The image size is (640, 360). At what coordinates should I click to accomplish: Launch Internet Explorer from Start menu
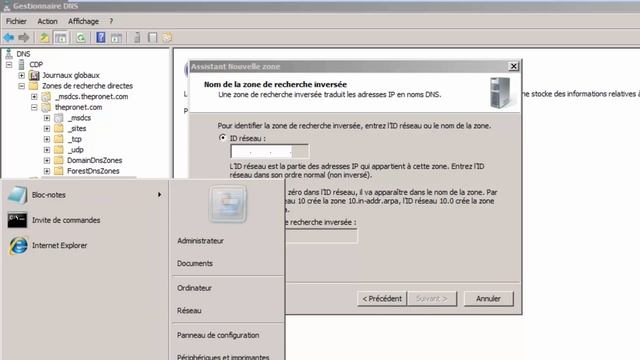[x=84, y=246]
